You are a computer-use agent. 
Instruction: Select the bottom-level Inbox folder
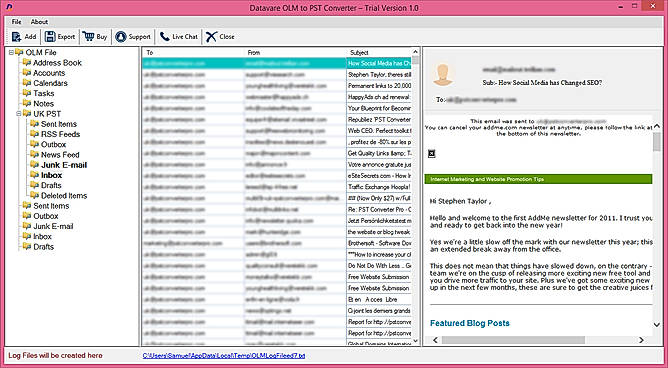point(43,236)
